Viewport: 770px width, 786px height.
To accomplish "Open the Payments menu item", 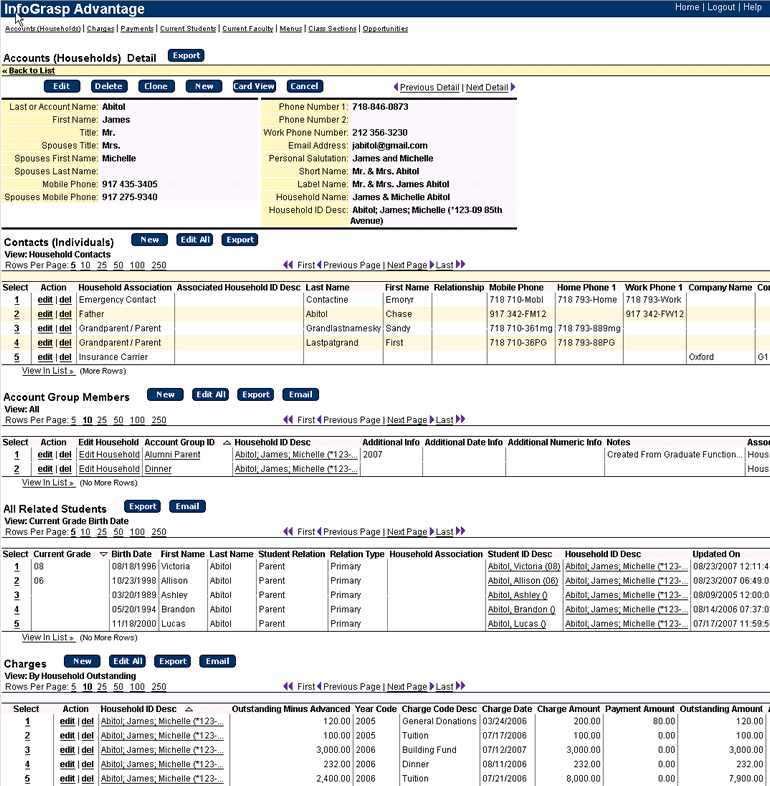I will coord(137,29).
